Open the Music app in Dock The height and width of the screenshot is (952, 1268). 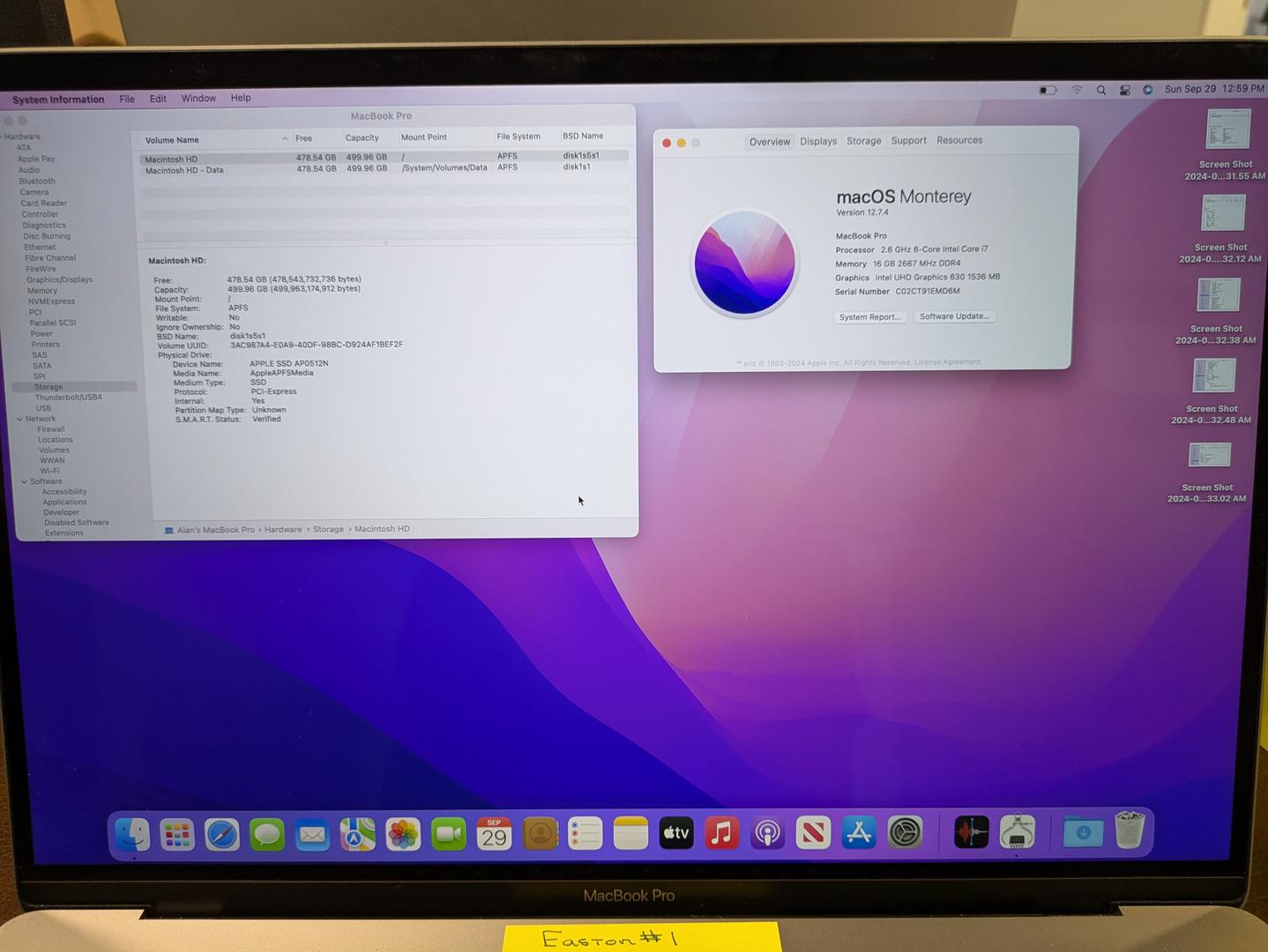(721, 833)
